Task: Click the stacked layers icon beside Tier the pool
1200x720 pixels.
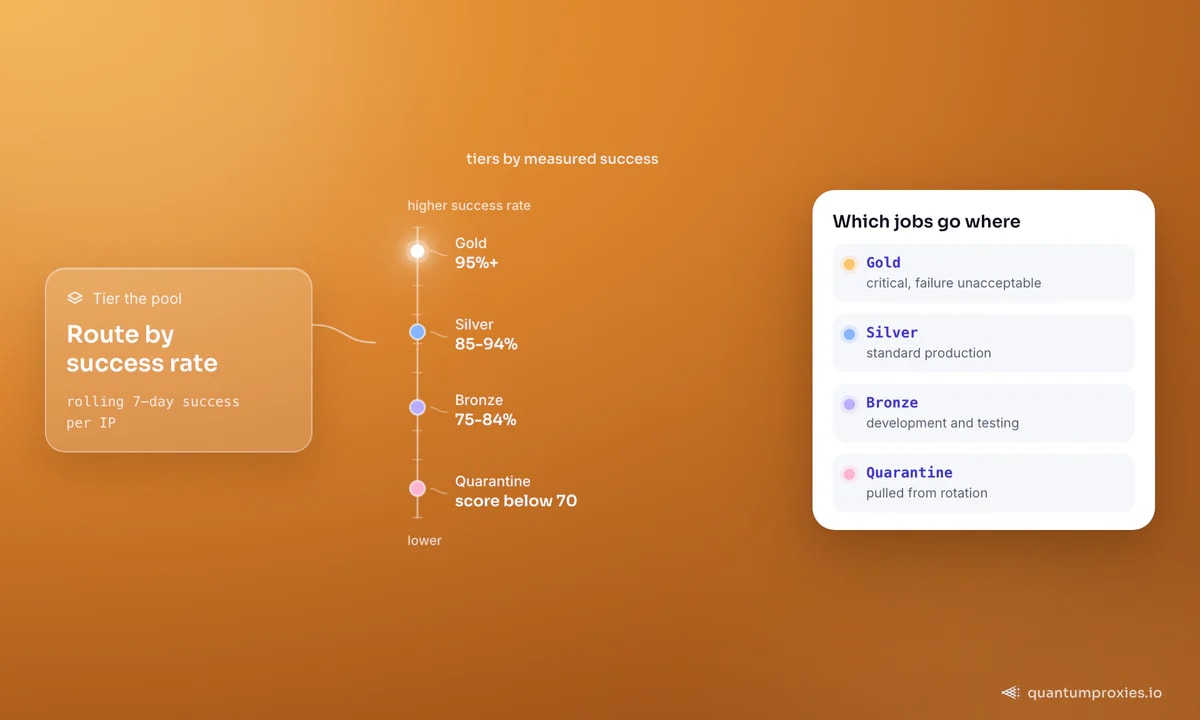Action: pyautogui.click(x=75, y=298)
